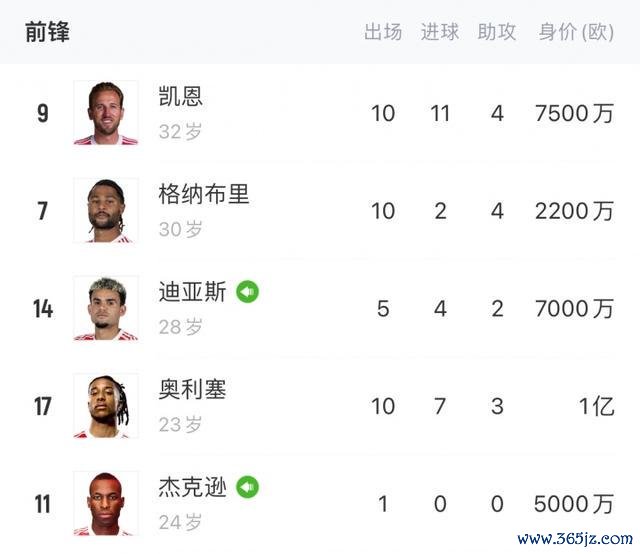Select player name 奥利塞

192,389
